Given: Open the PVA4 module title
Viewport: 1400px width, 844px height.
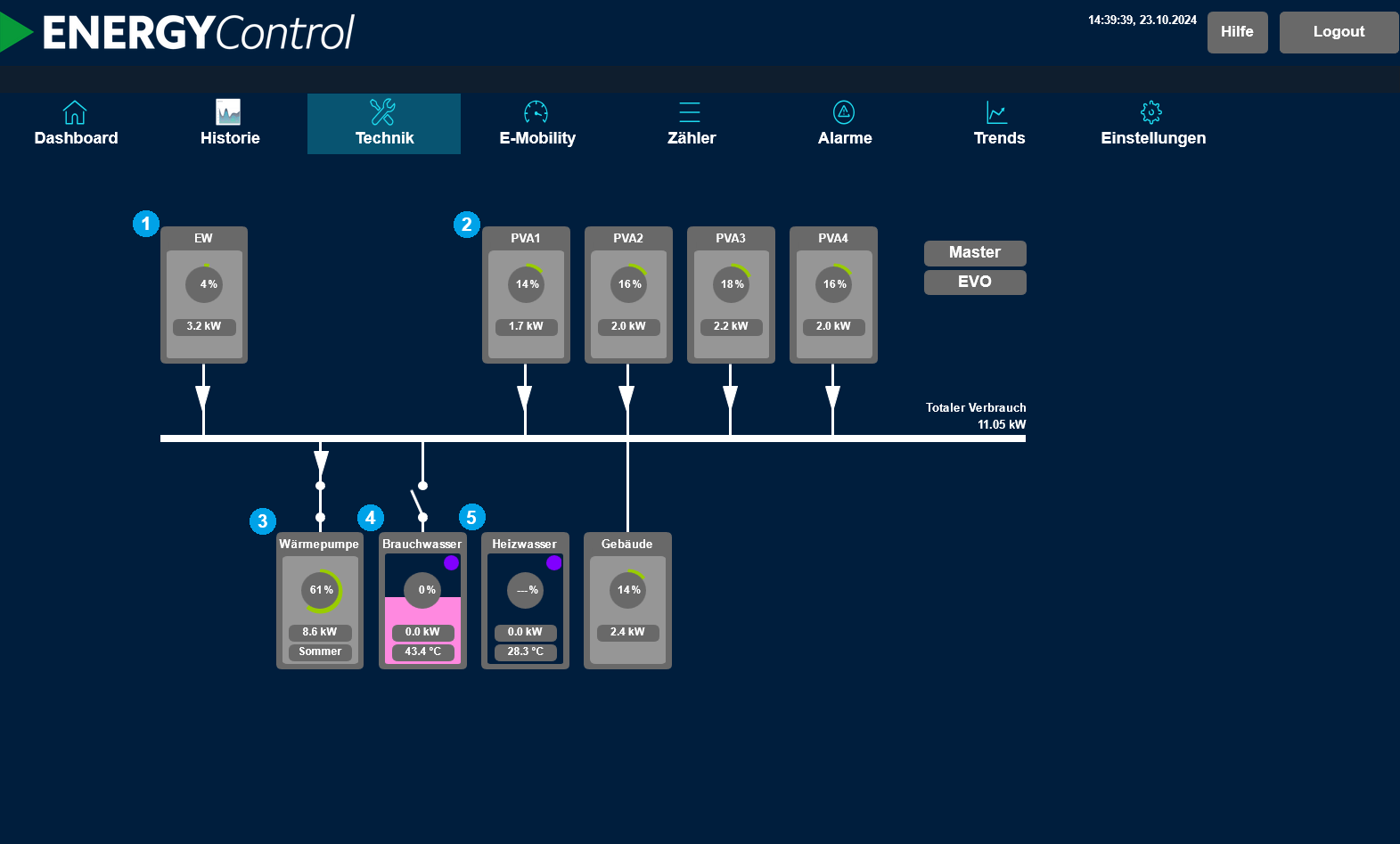Looking at the screenshot, I should tap(833, 238).
